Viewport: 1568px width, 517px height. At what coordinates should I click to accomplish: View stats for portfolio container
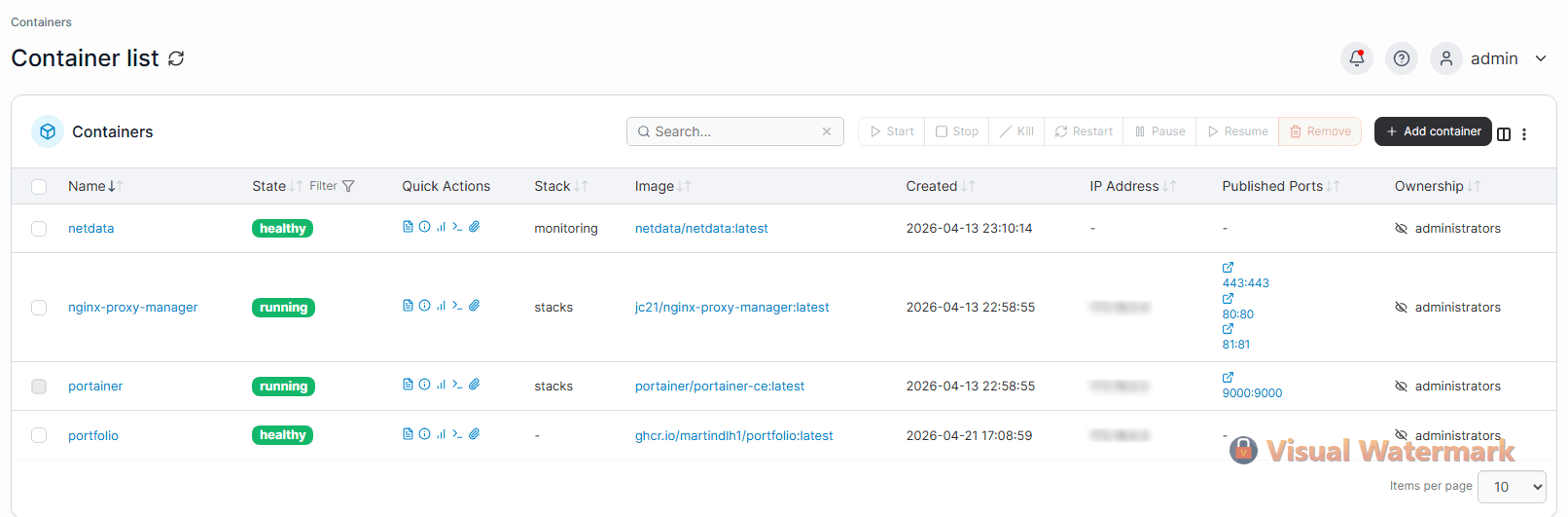coord(441,434)
